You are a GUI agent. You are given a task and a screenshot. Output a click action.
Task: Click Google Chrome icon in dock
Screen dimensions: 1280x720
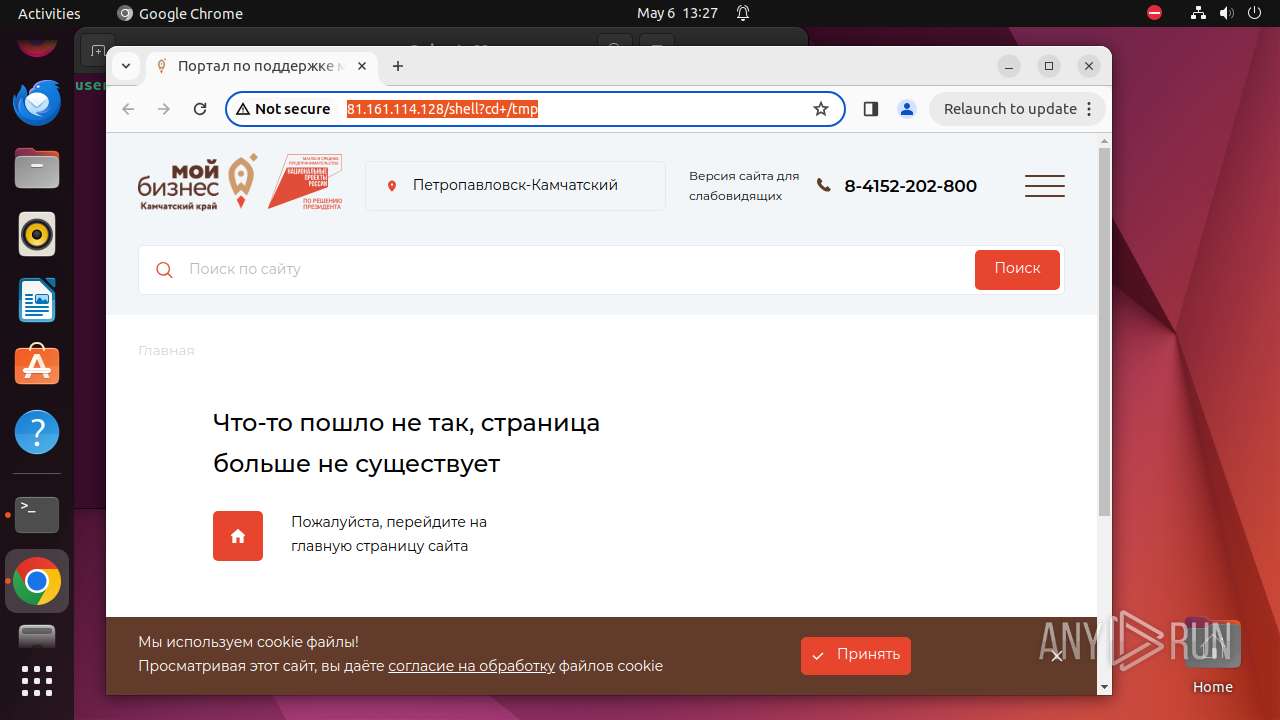tap(37, 581)
